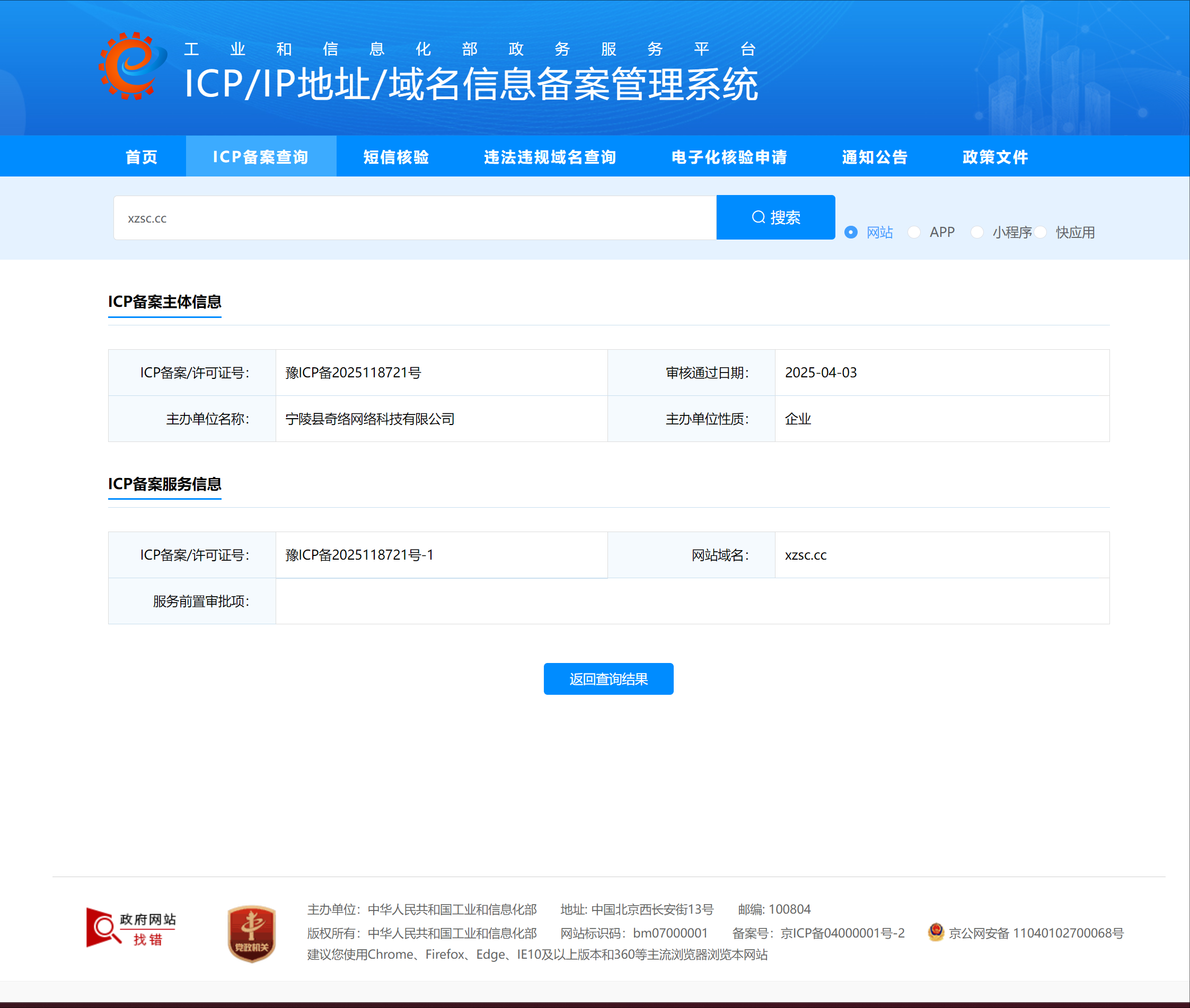Open the 京公网安备 11040102700068号 link
Image resolution: width=1190 pixels, height=1008 pixels.
tap(1036, 933)
